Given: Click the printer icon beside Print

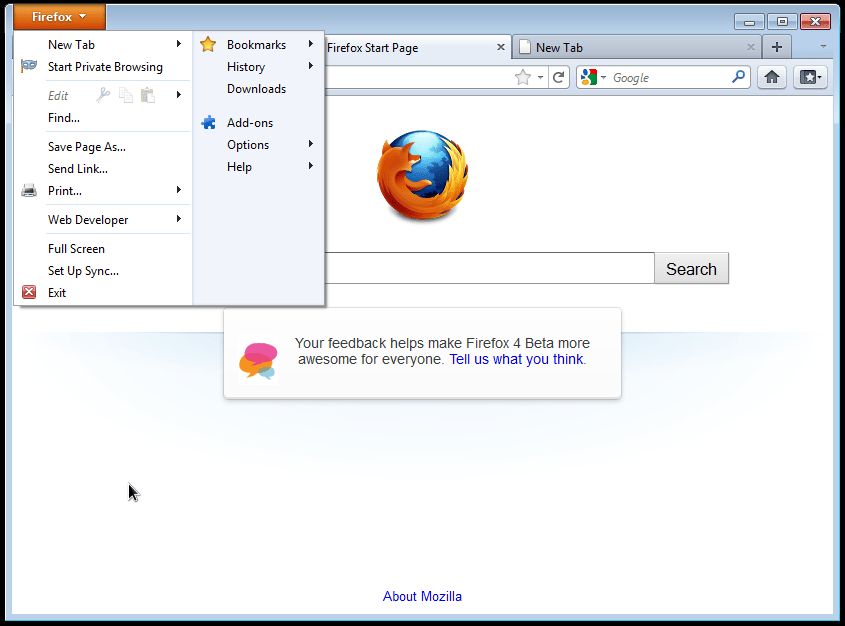Looking at the screenshot, I should pyautogui.click(x=29, y=190).
